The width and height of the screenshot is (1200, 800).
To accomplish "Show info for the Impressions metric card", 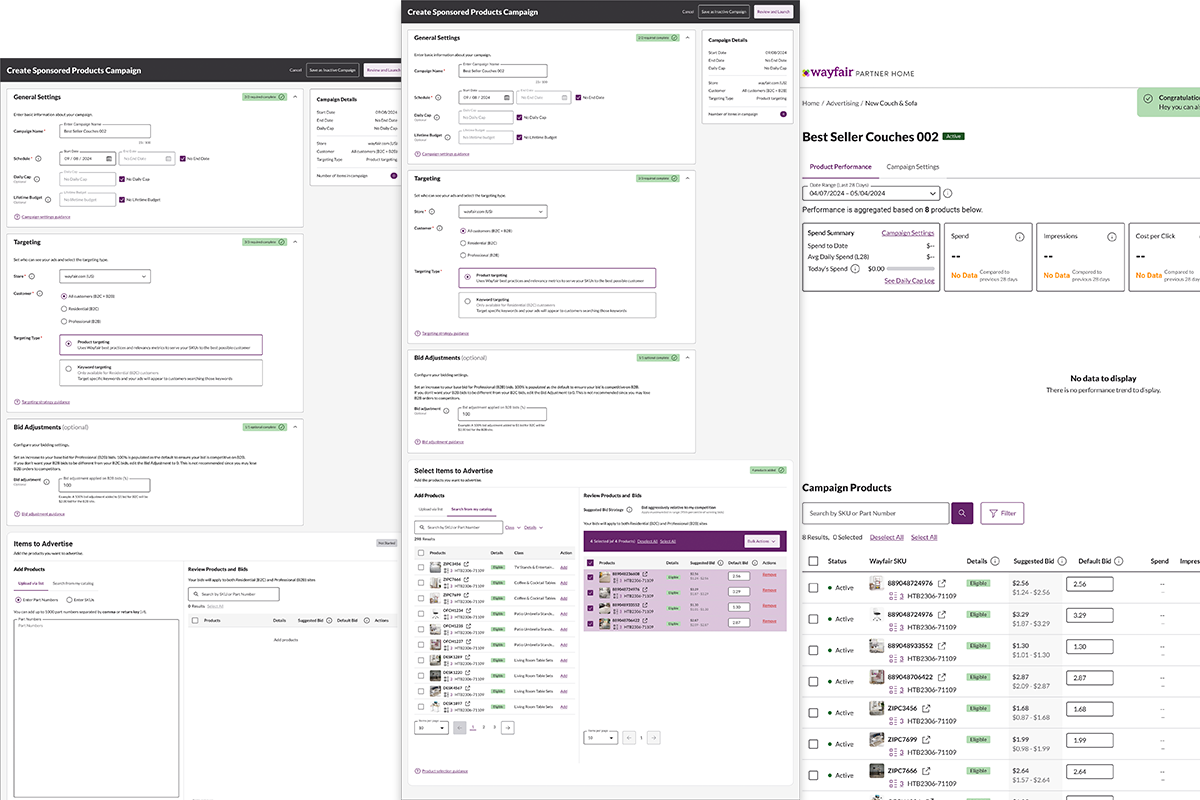I will pyautogui.click(x=1112, y=237).
